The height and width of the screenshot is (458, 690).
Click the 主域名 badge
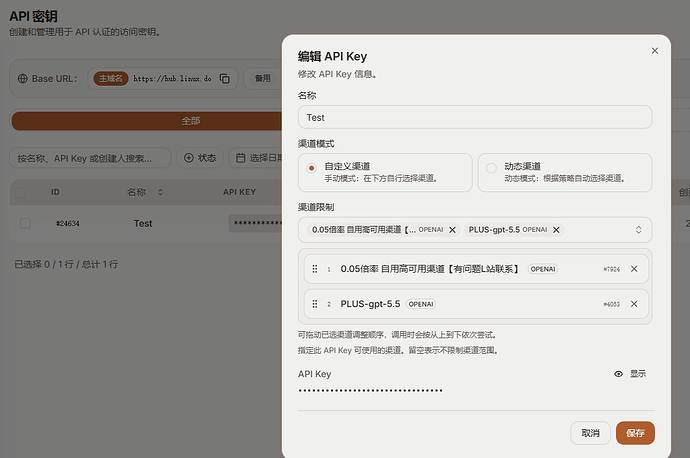pyautogui.click(x=110, y=78)
